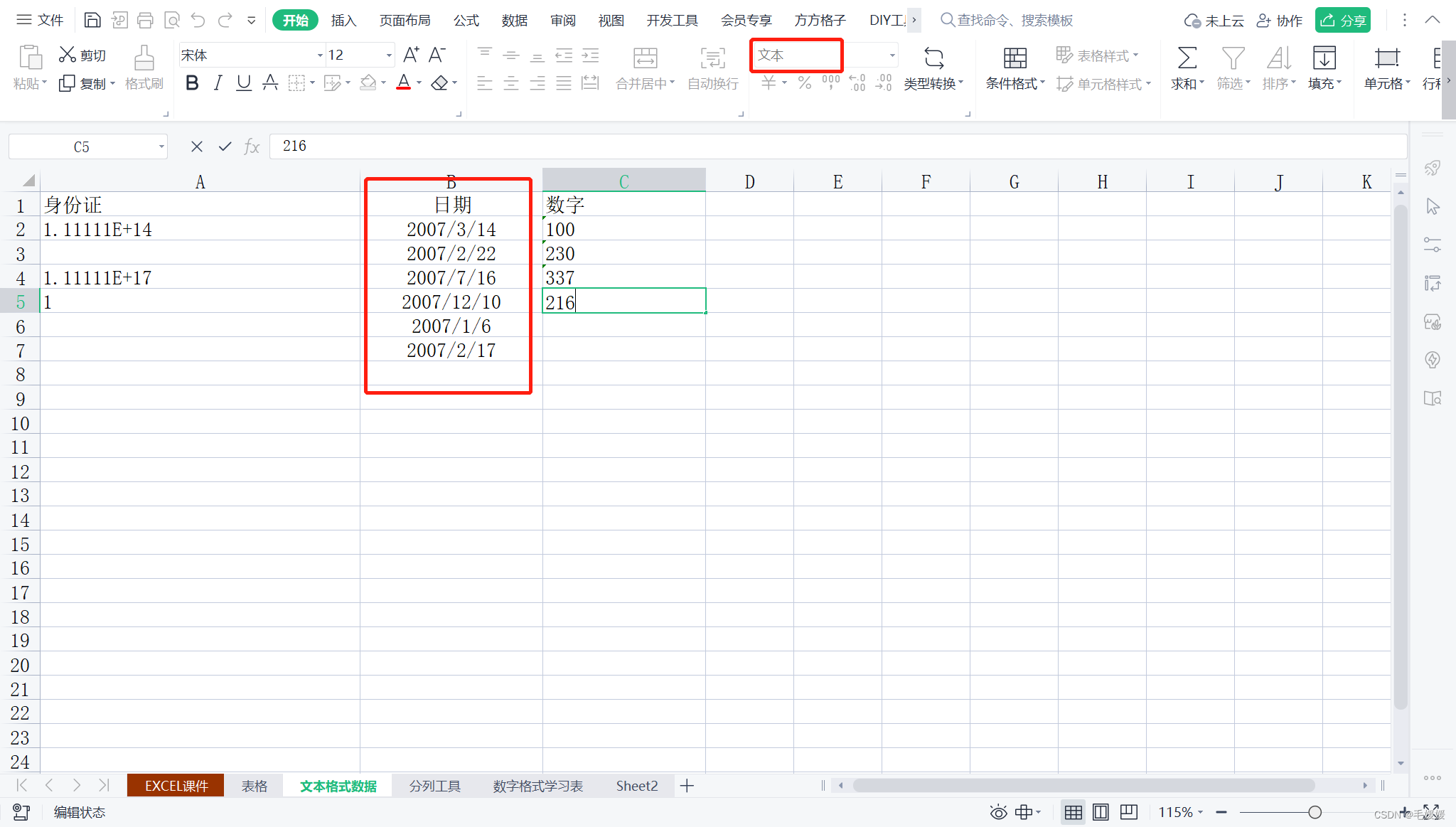
Task: Click cell B4 containing 2007/7/16
Action: coord(451,277)
